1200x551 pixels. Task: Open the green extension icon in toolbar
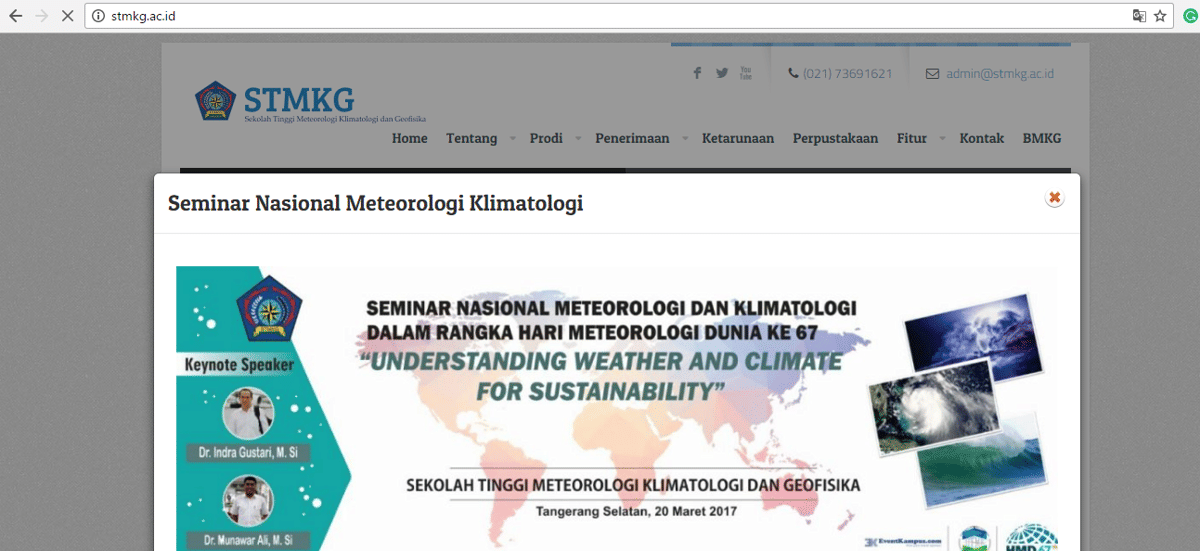point(1186,16)
